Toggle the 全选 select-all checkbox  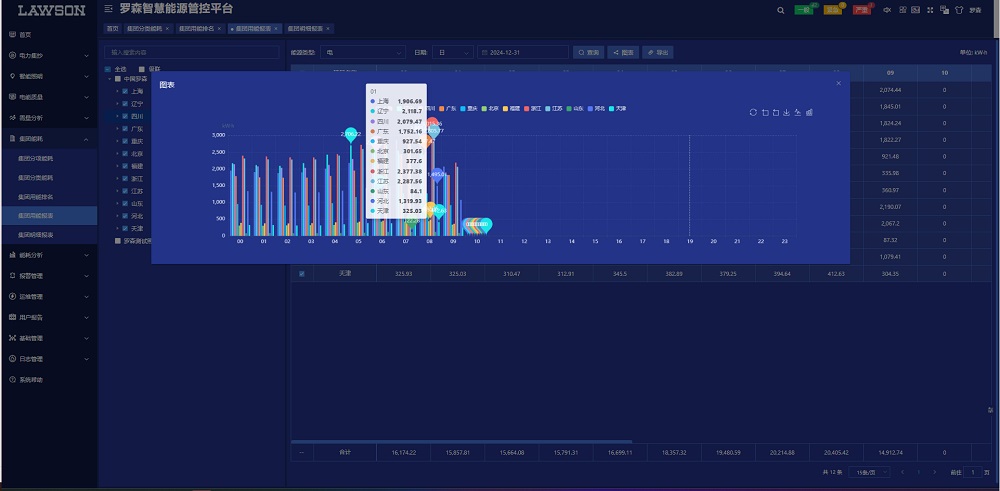[x=108, y=69]
